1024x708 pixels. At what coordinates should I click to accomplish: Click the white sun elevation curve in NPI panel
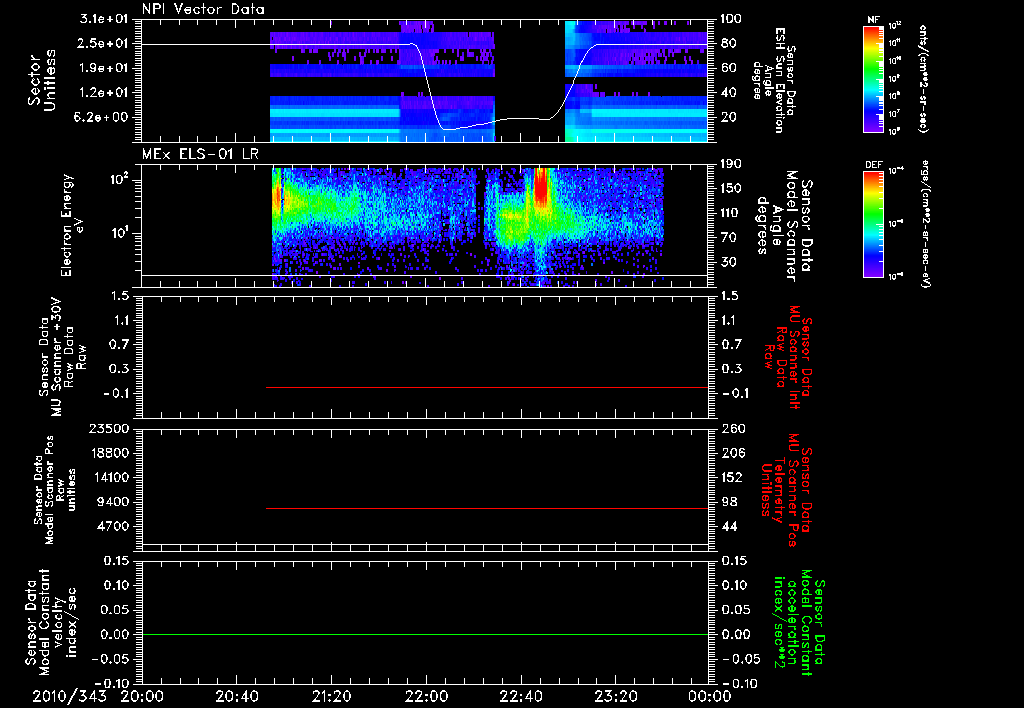tap(429, 87)
